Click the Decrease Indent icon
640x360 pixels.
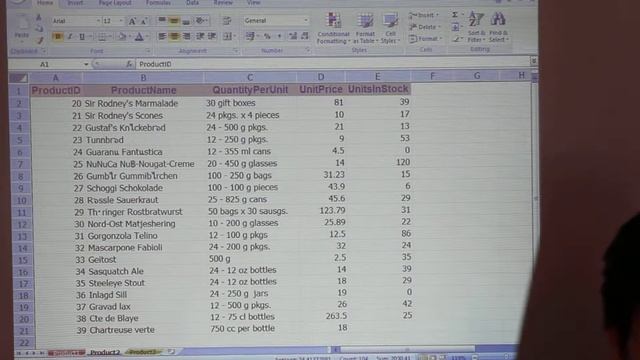(200, 36)
